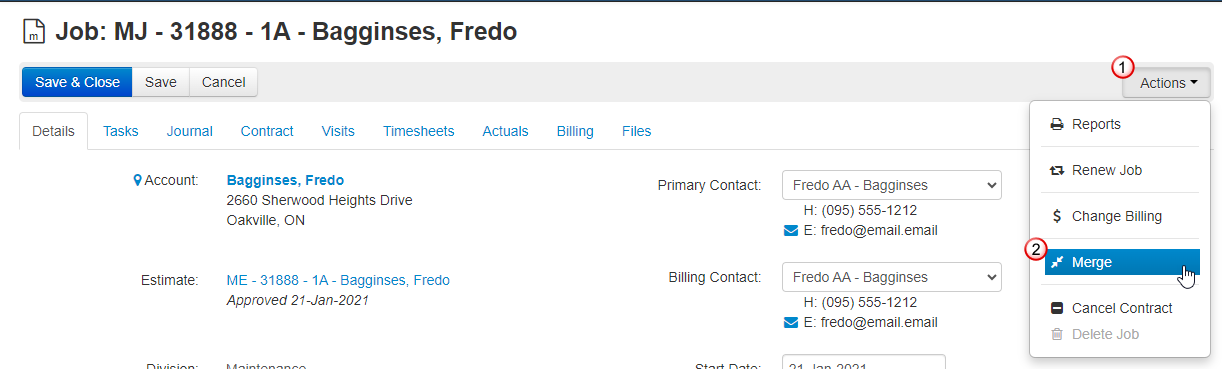Click the renew arrows icon in menu
1222x369 pixels.
coord(1056,171)
